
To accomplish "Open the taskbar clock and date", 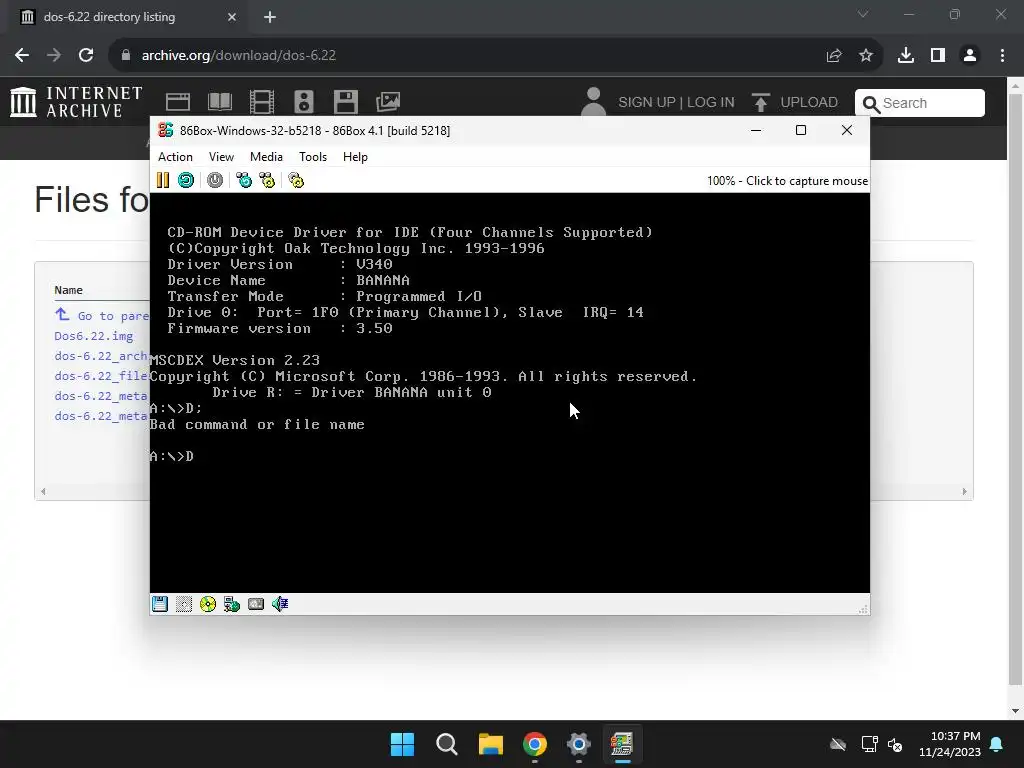I will coord(950,744).
